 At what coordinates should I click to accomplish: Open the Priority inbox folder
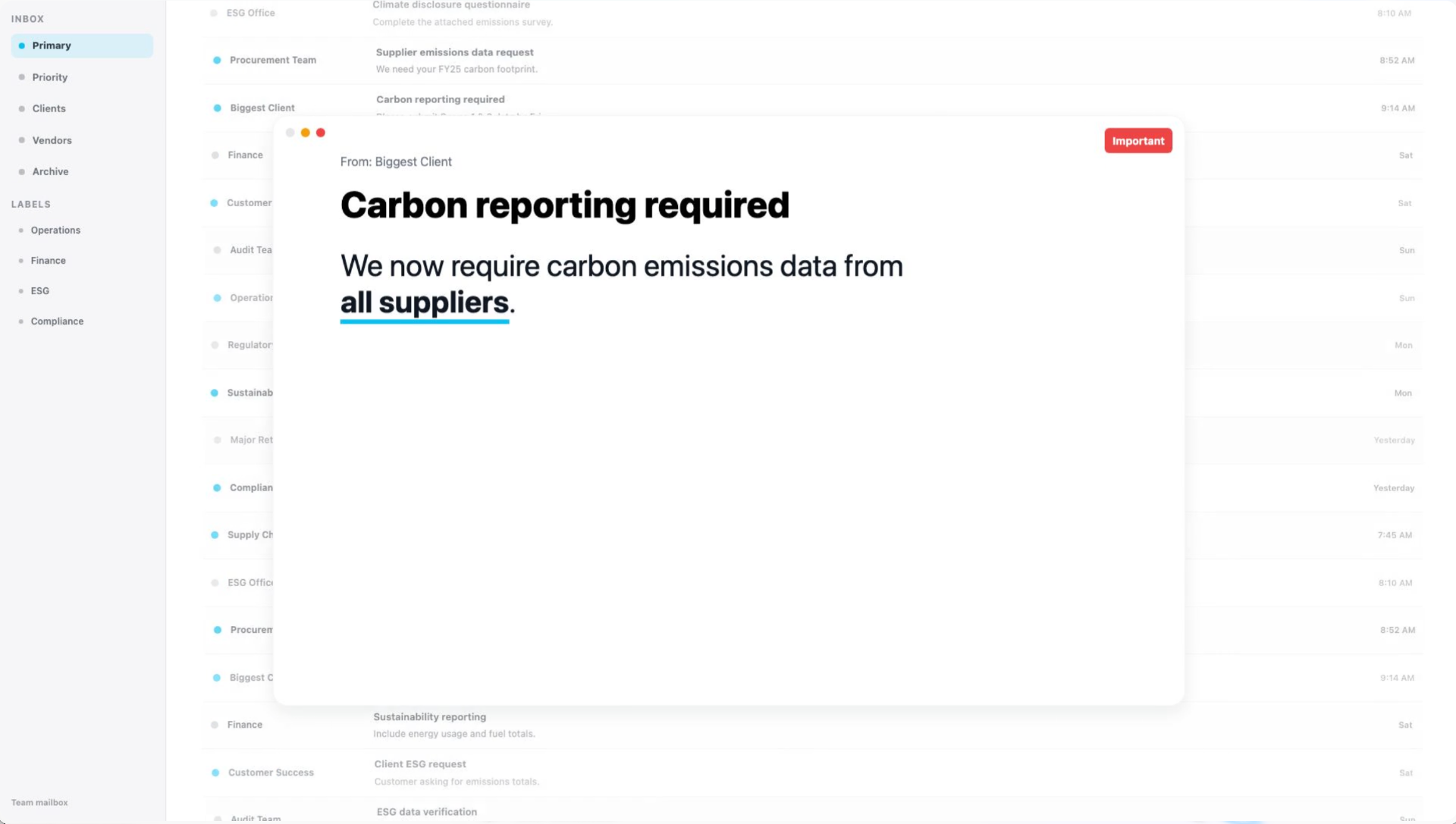tap(50, 77)
